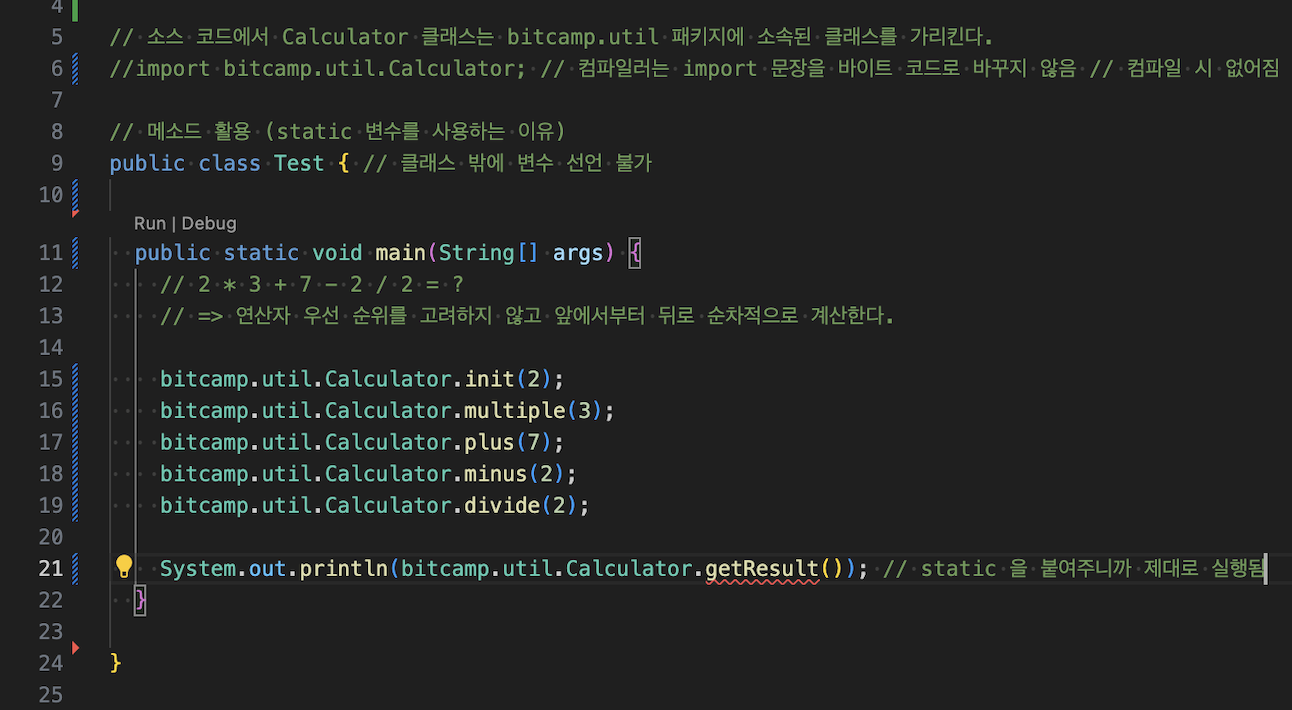Click the multiple(3) call on line 16

point(533,410)
